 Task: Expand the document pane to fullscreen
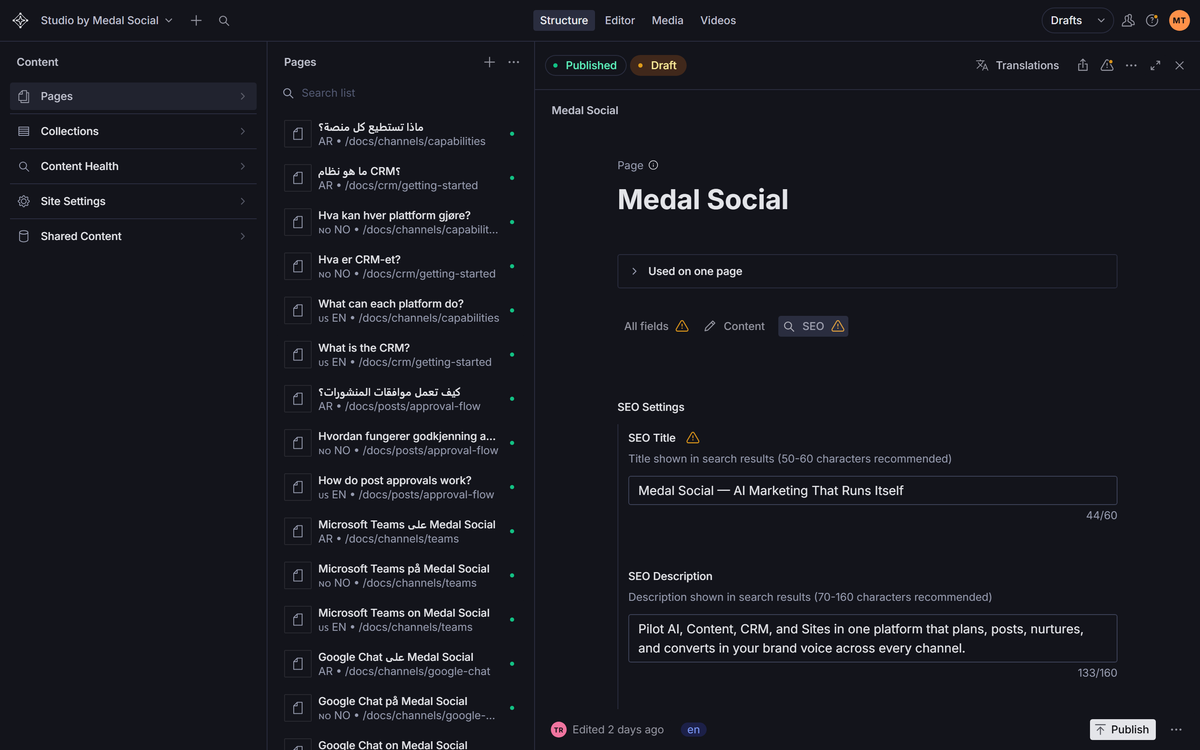1155,65
